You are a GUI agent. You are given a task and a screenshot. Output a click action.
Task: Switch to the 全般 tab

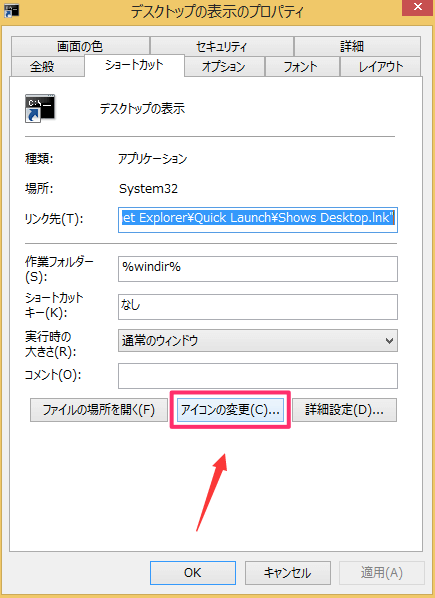(x=48, y=67)
